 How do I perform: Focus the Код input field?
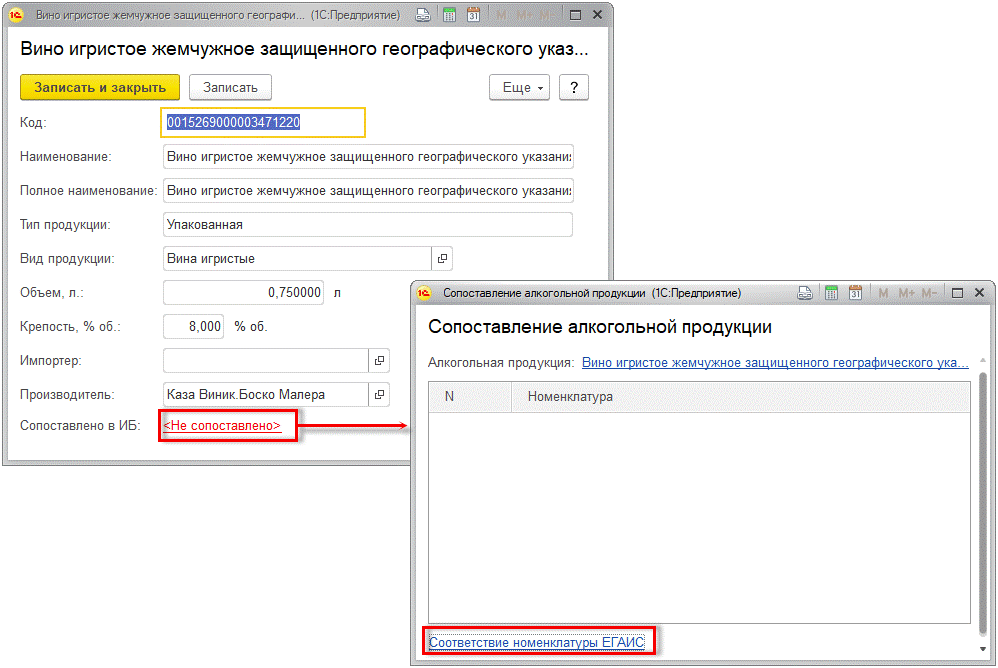click(x=263, y=122)
